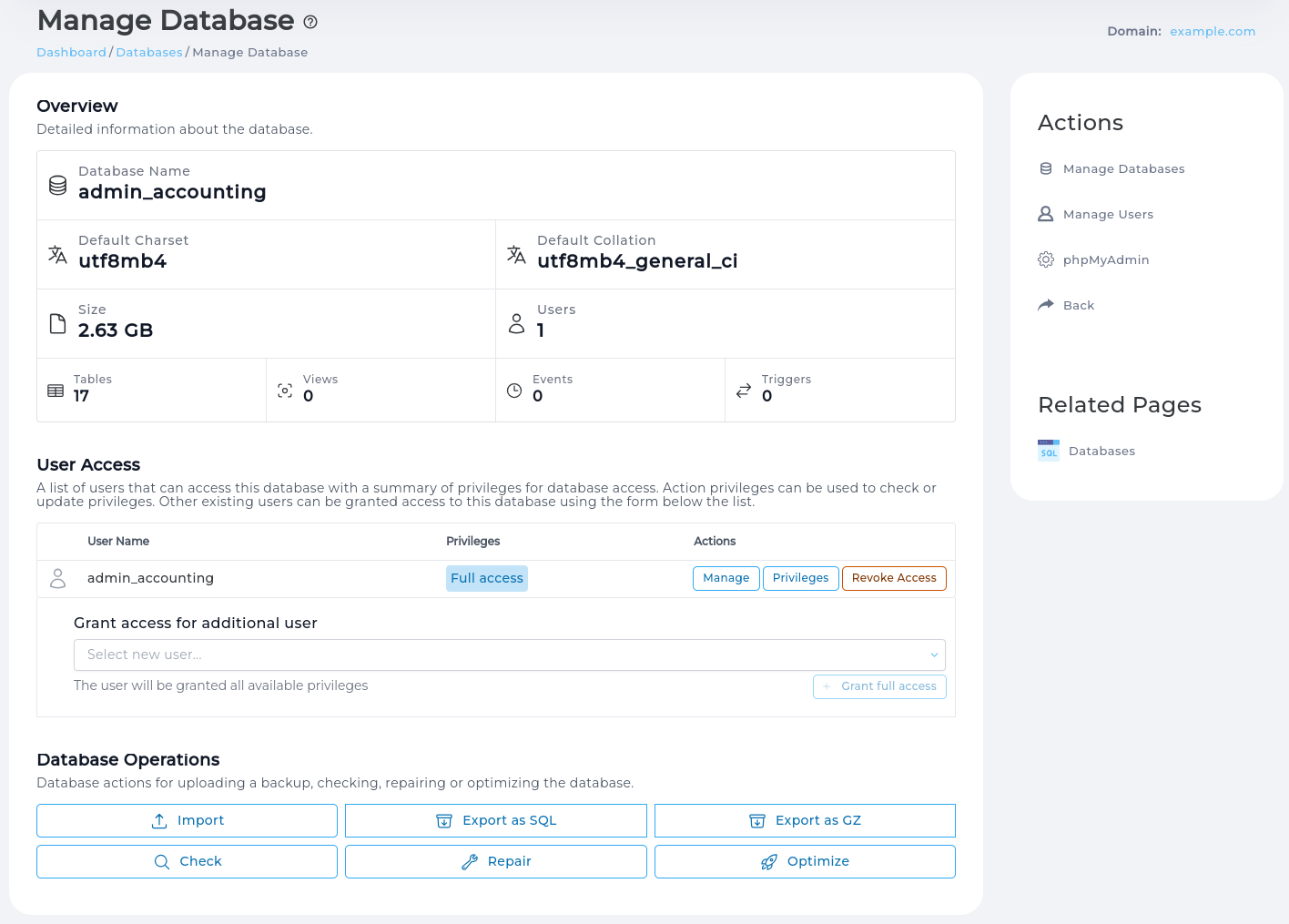This screenshot has height=924, width=1289.
Task: Click the database icon beside admin_accounting name
Action: point(57,184)
